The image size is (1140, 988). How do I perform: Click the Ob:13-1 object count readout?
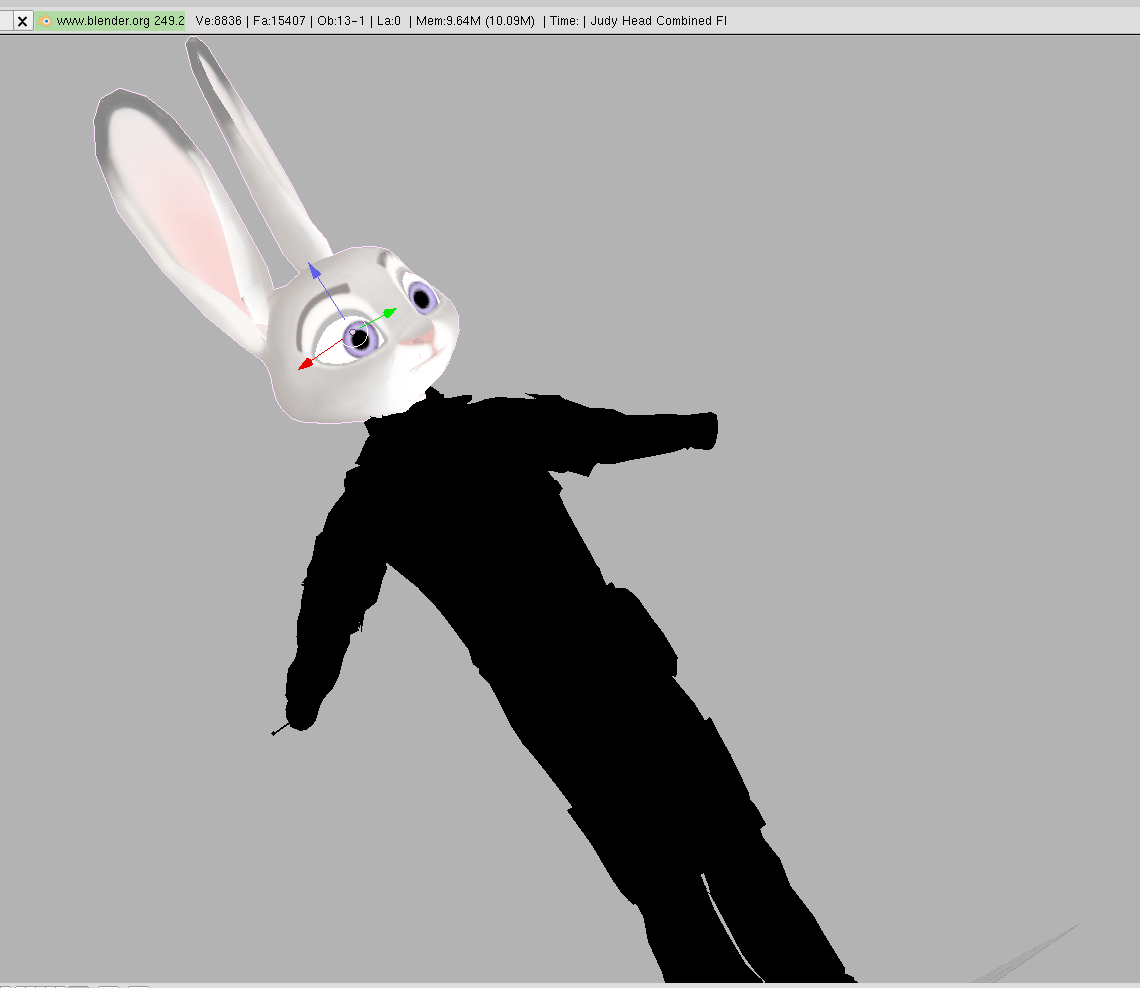tap(342, 21)
